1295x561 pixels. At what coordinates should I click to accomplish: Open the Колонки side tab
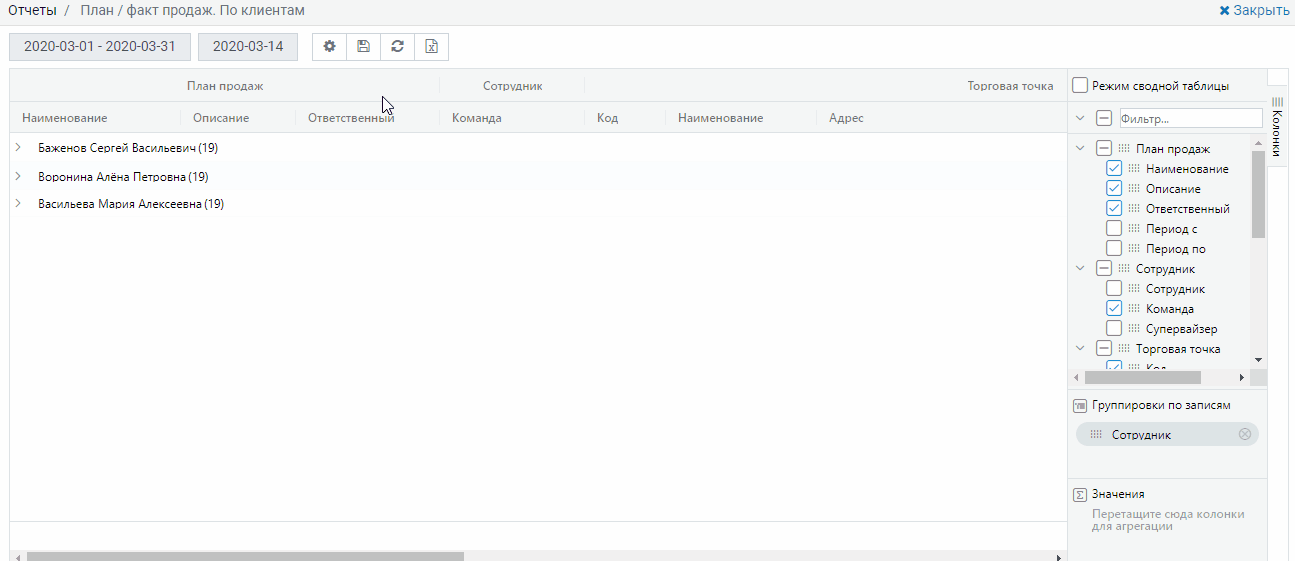[1277, 126]
